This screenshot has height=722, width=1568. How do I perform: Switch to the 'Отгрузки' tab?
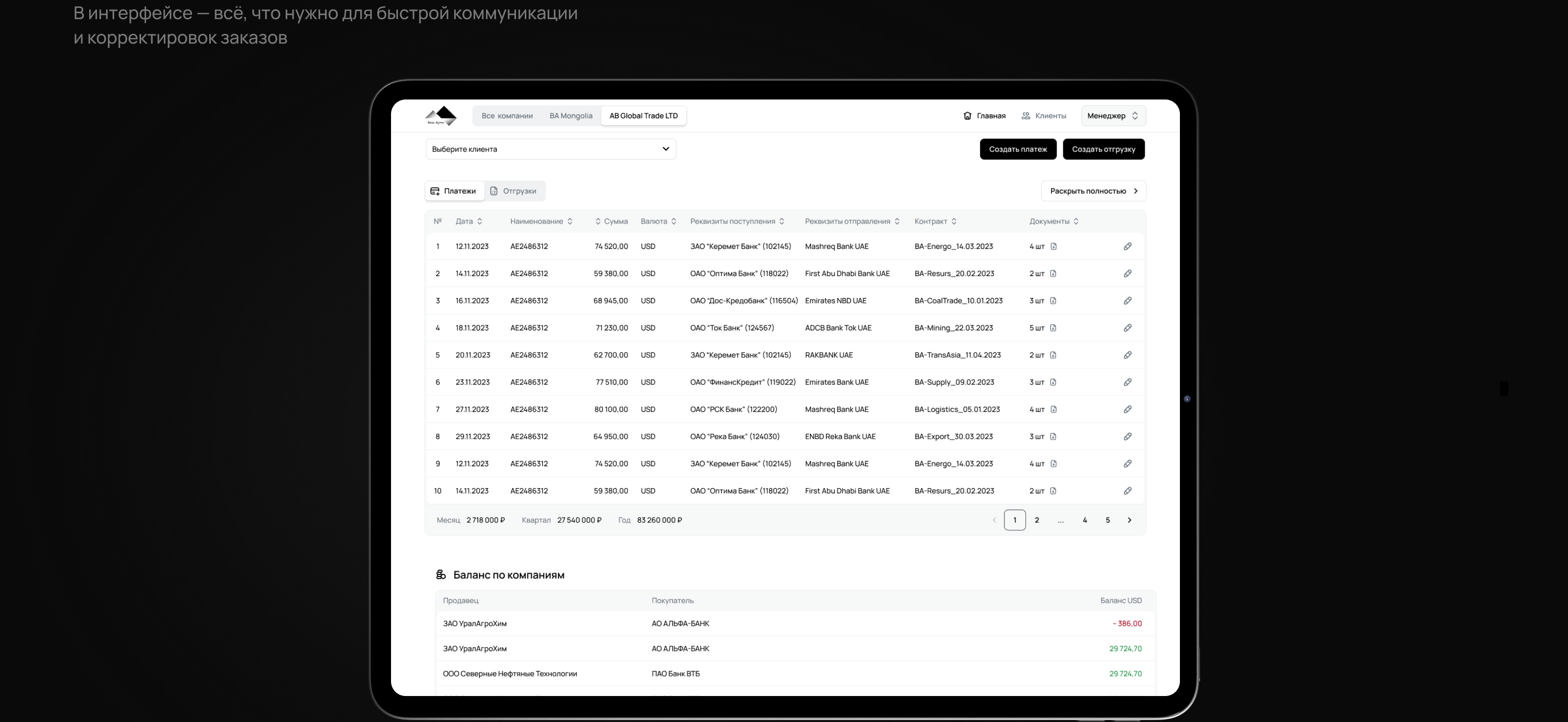tap(514, 191)
